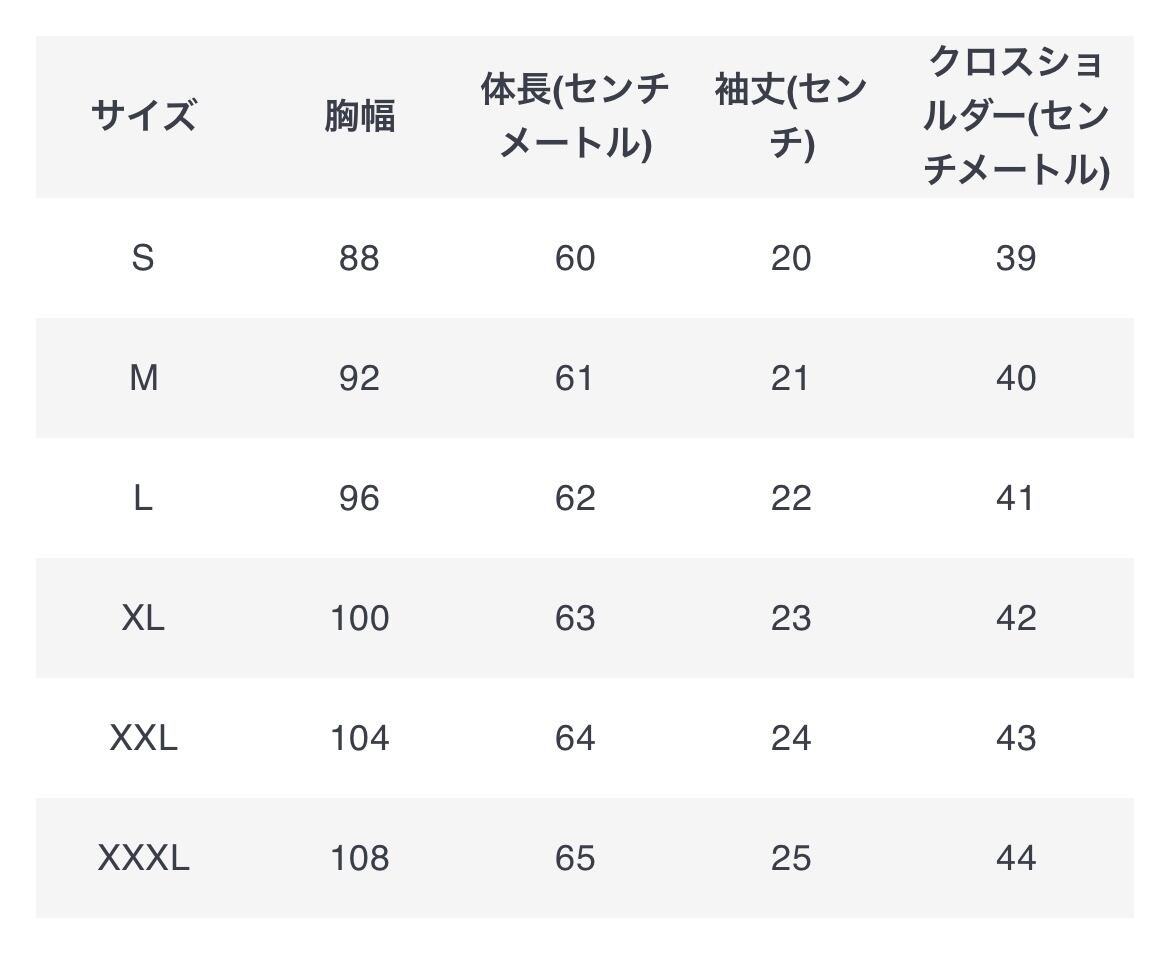This screenshot has width=1170, height=966.
Task: Select the XXXL size cell
Action: (x=143, y=858)
